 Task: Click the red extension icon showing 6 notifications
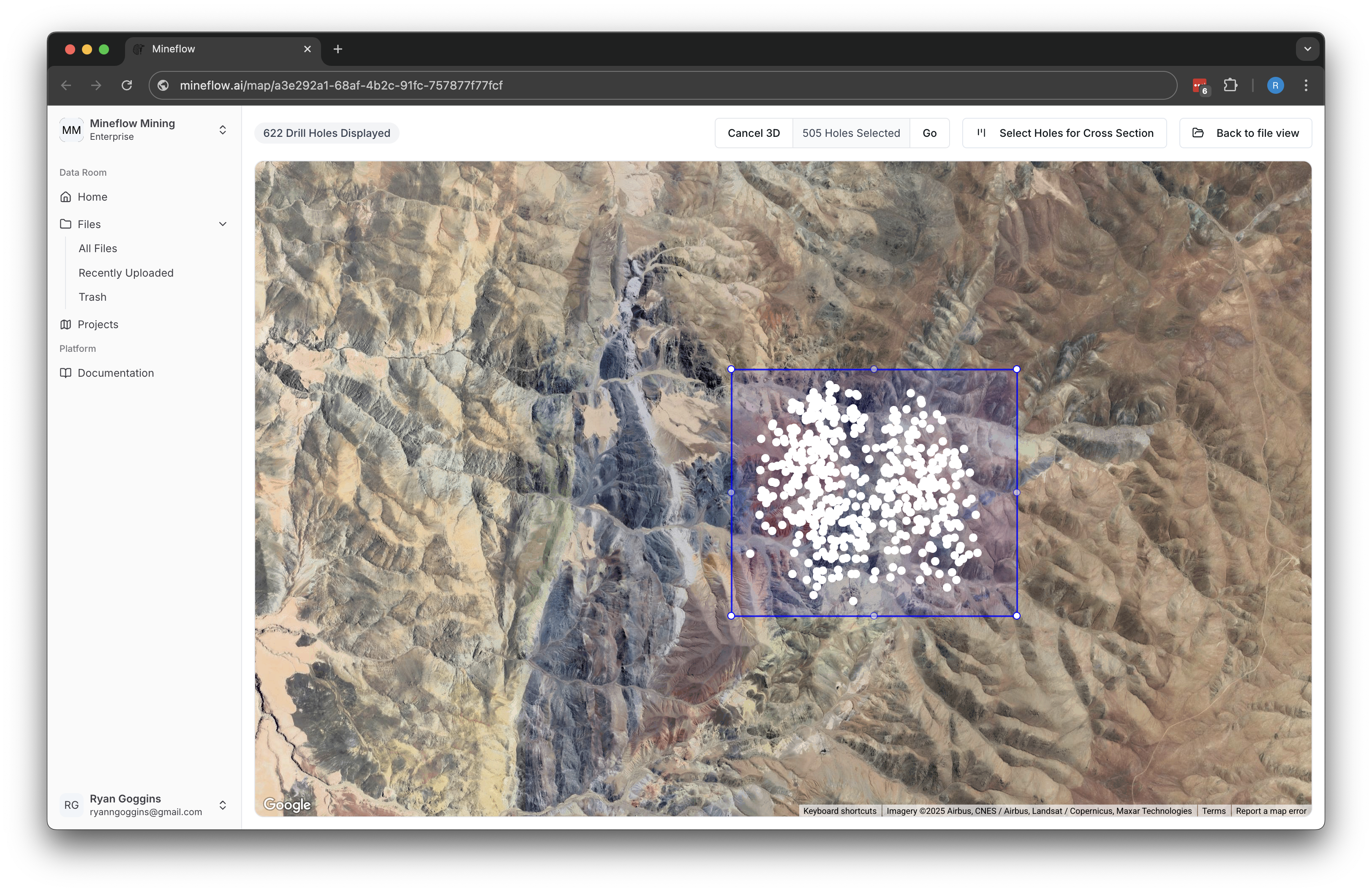(1200, 85)
